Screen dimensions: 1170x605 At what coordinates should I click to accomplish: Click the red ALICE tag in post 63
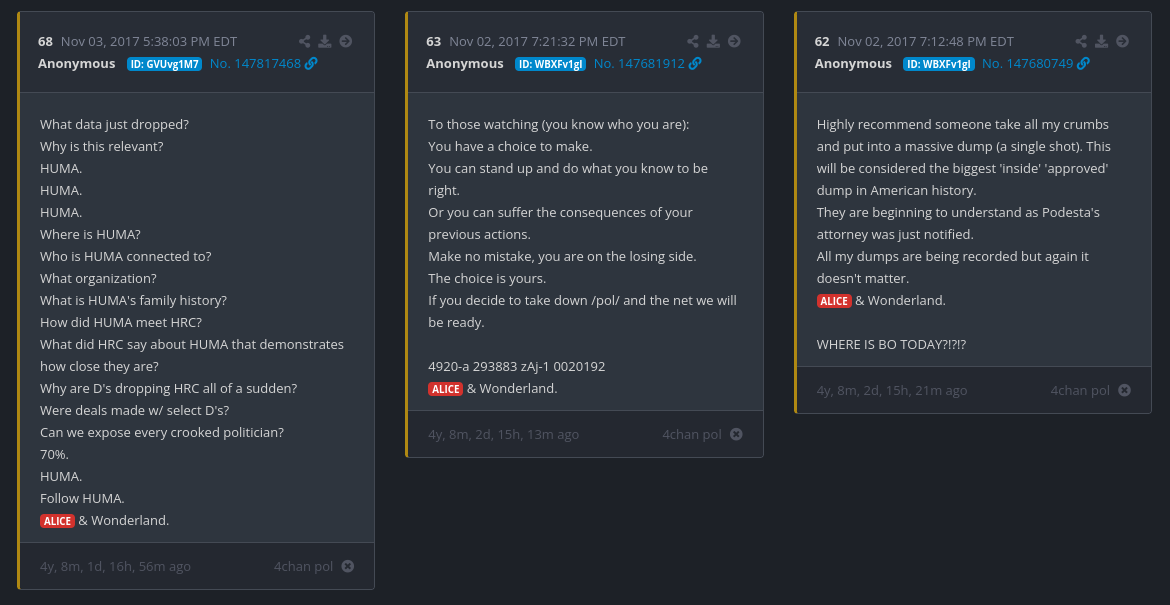pyautogui.click(x=445, y=389)
